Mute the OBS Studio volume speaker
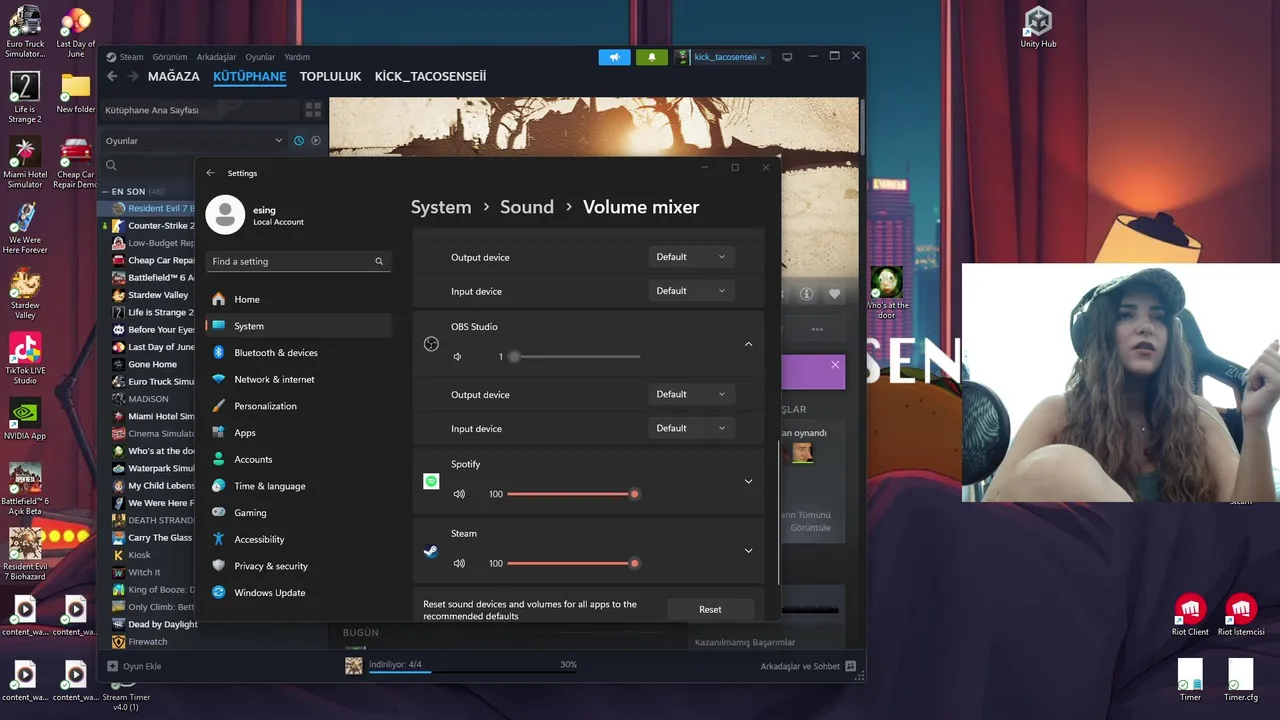The width and height of the screenshot is (1280, 720). pyautogui.click(x=457, y=357)
